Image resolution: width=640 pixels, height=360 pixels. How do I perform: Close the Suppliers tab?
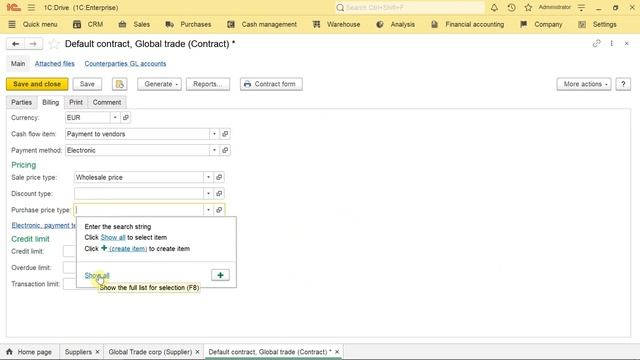(97, 352)
